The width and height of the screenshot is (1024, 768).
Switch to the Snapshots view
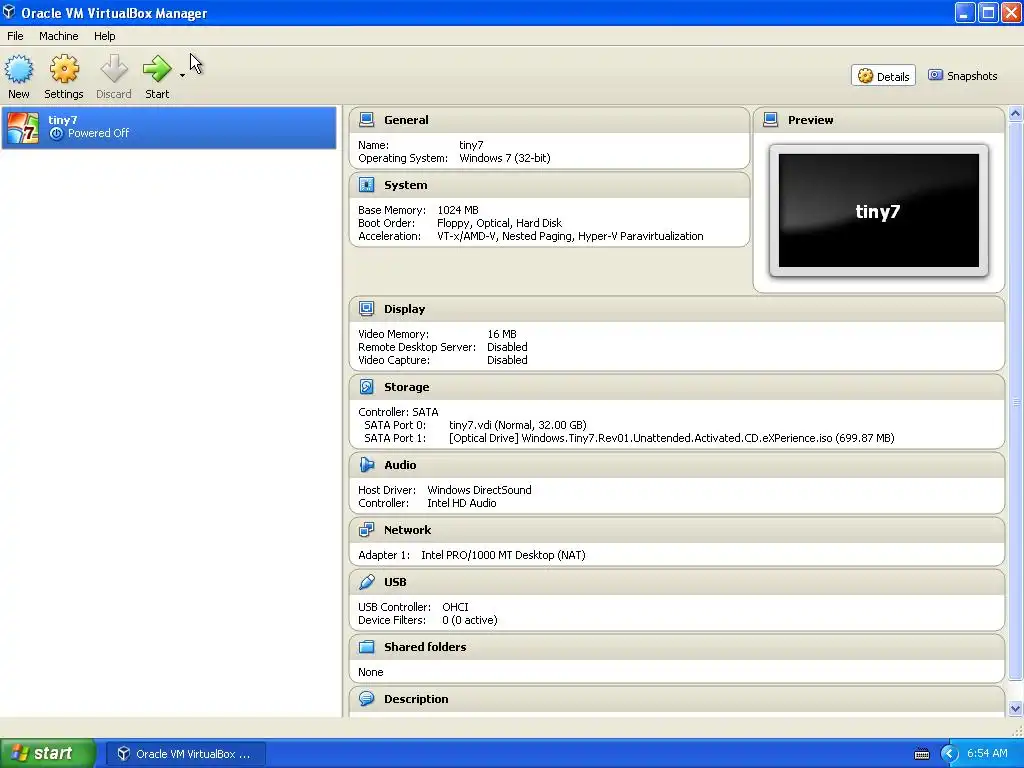[x=963, y=76]
